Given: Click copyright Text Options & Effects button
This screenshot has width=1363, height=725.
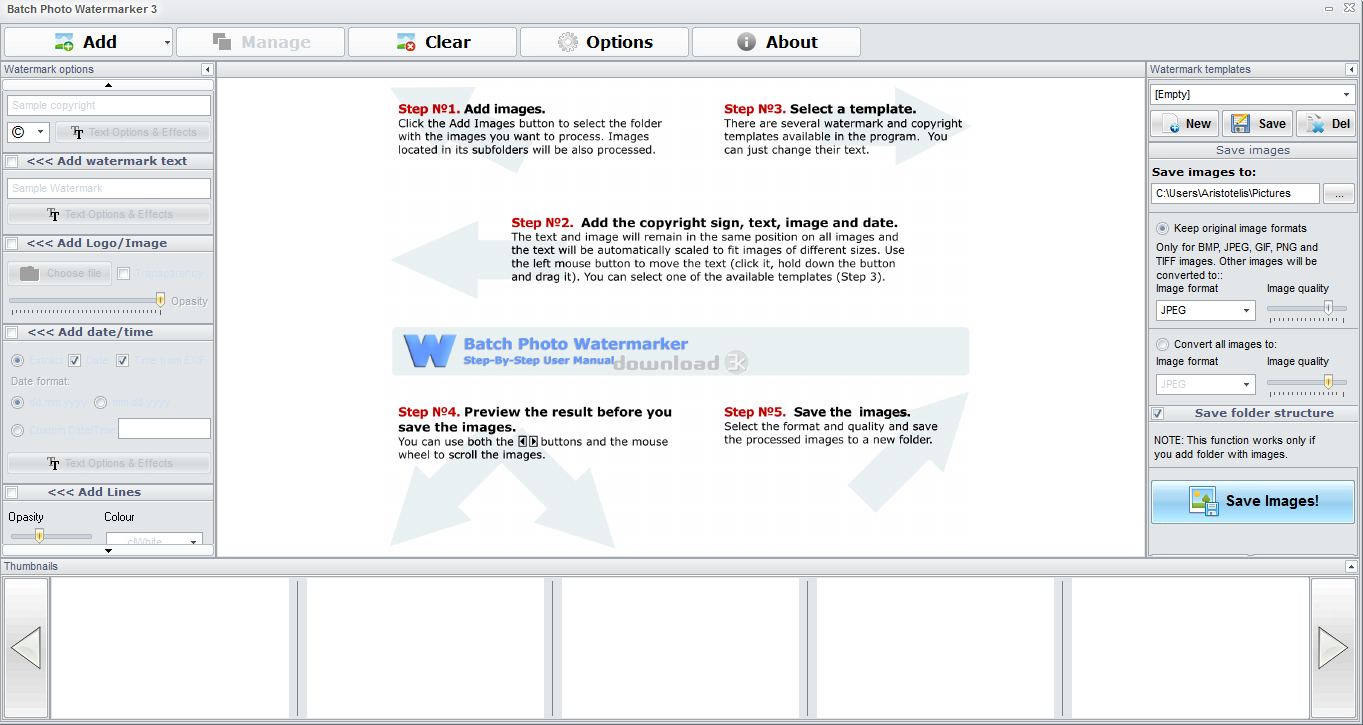Looking at the screenshot, I should (x=133, y=132).
